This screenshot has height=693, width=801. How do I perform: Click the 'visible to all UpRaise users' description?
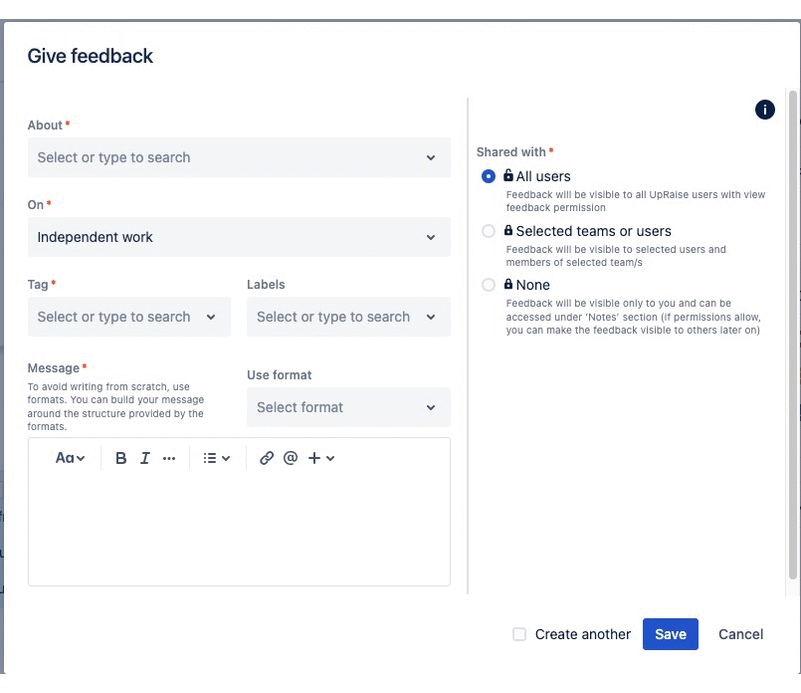point(635,201)
